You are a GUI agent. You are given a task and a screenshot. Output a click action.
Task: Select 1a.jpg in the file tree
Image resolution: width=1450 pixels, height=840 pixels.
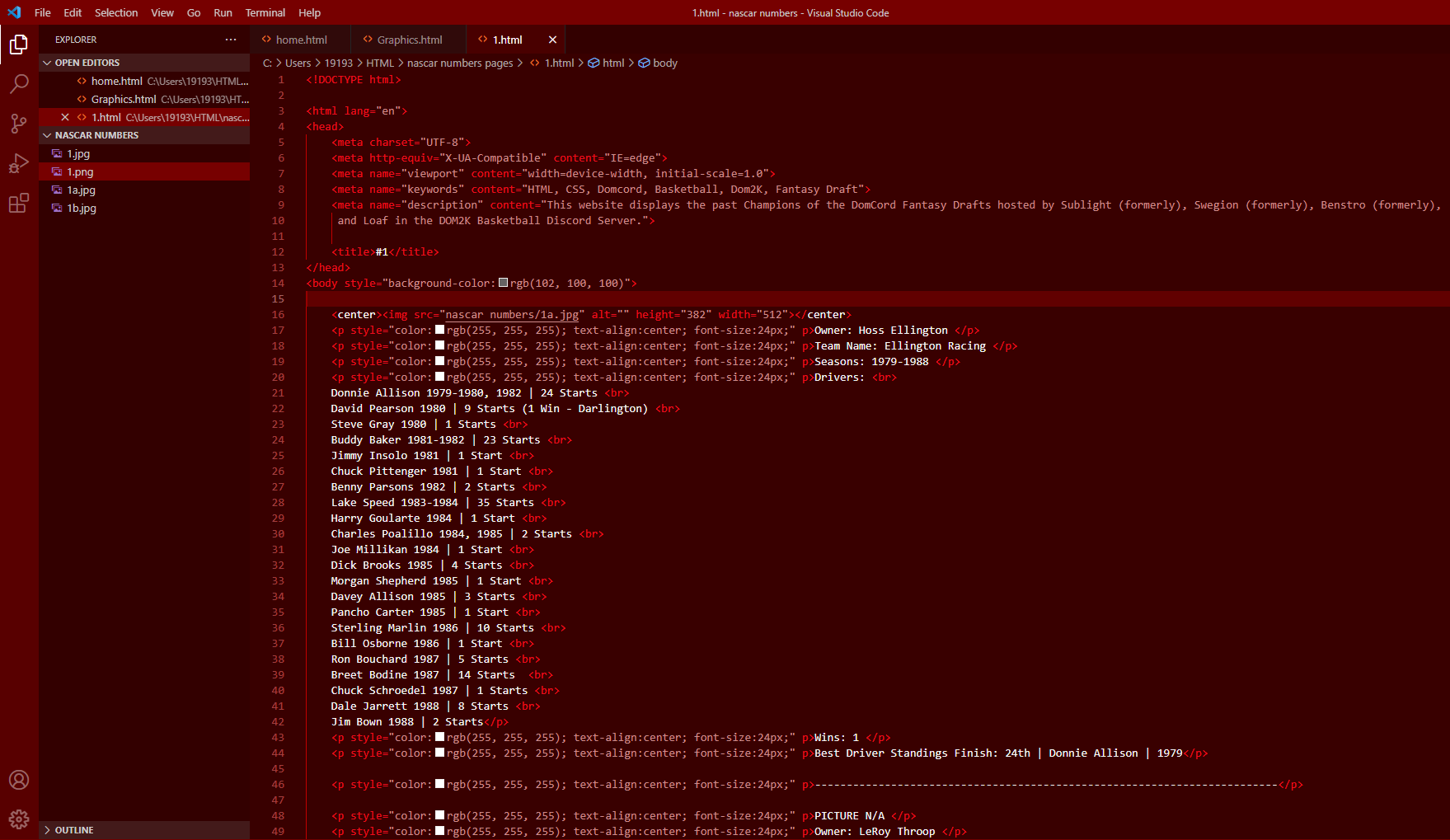click(x=145, y=190)
